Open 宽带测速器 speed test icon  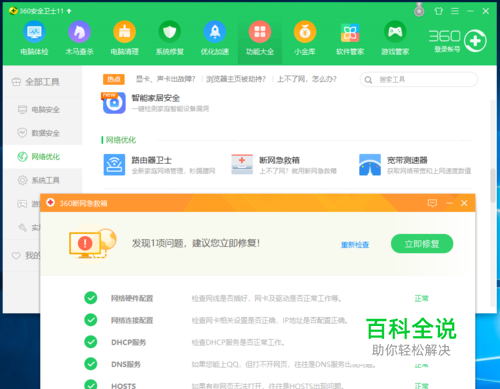point(370,164)
